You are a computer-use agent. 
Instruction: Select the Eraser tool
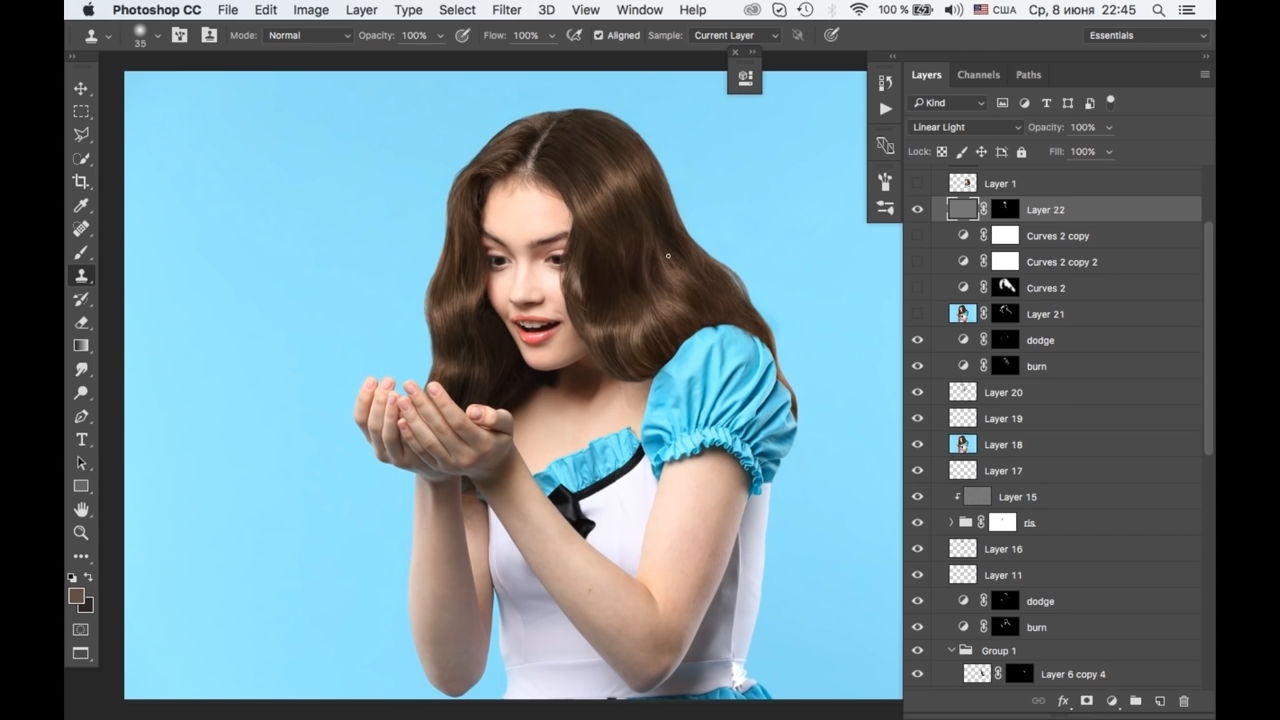click(x=81, y=322)
